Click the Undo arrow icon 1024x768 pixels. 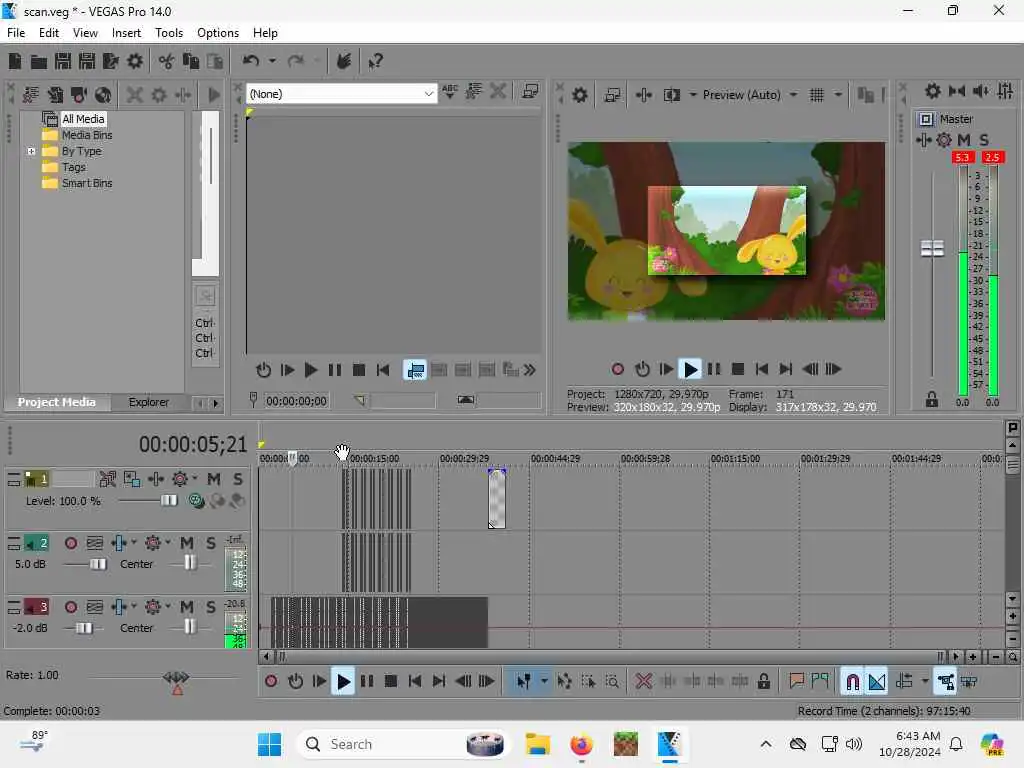[251, 61]
